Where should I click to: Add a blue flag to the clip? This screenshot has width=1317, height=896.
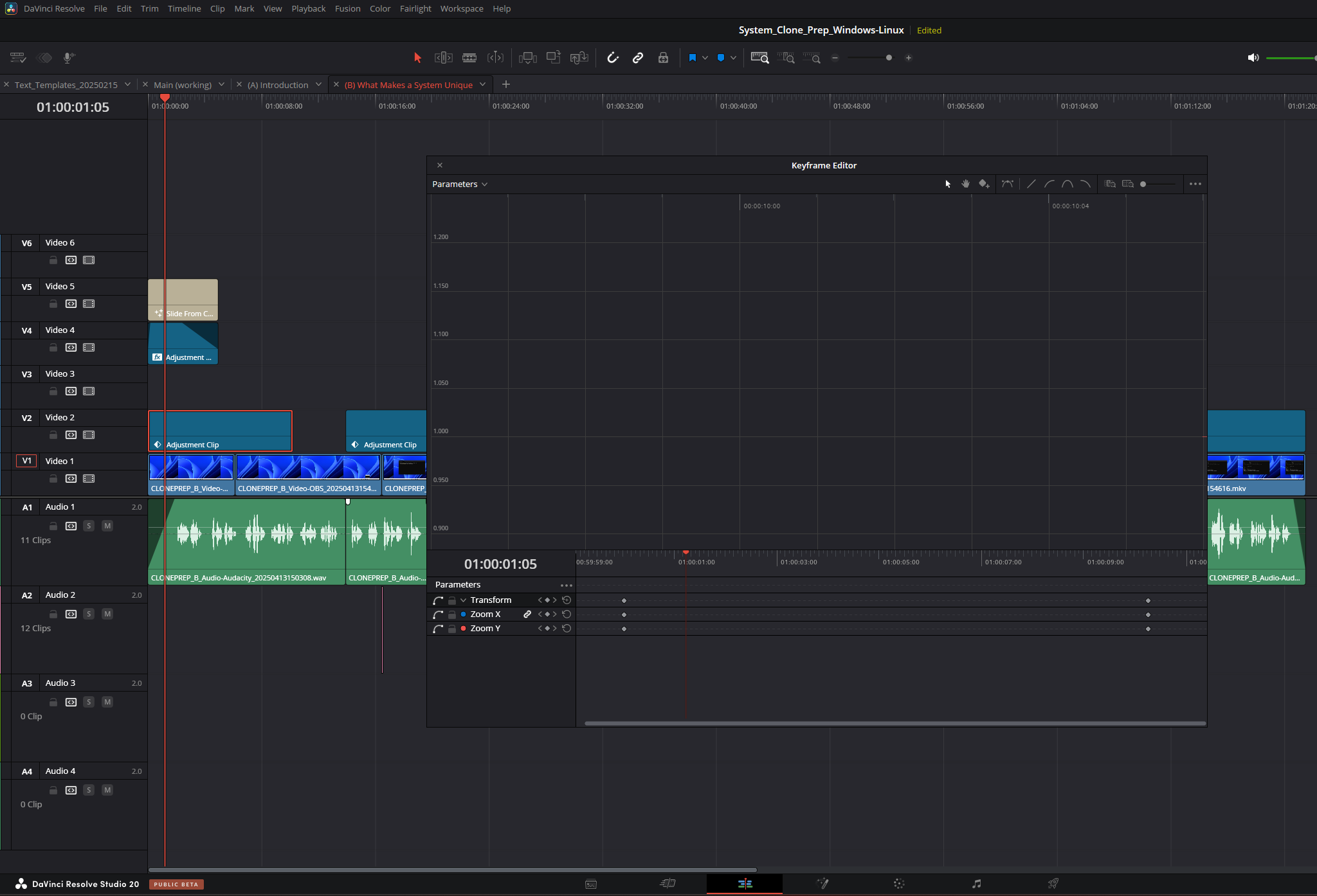coord(693,58)
